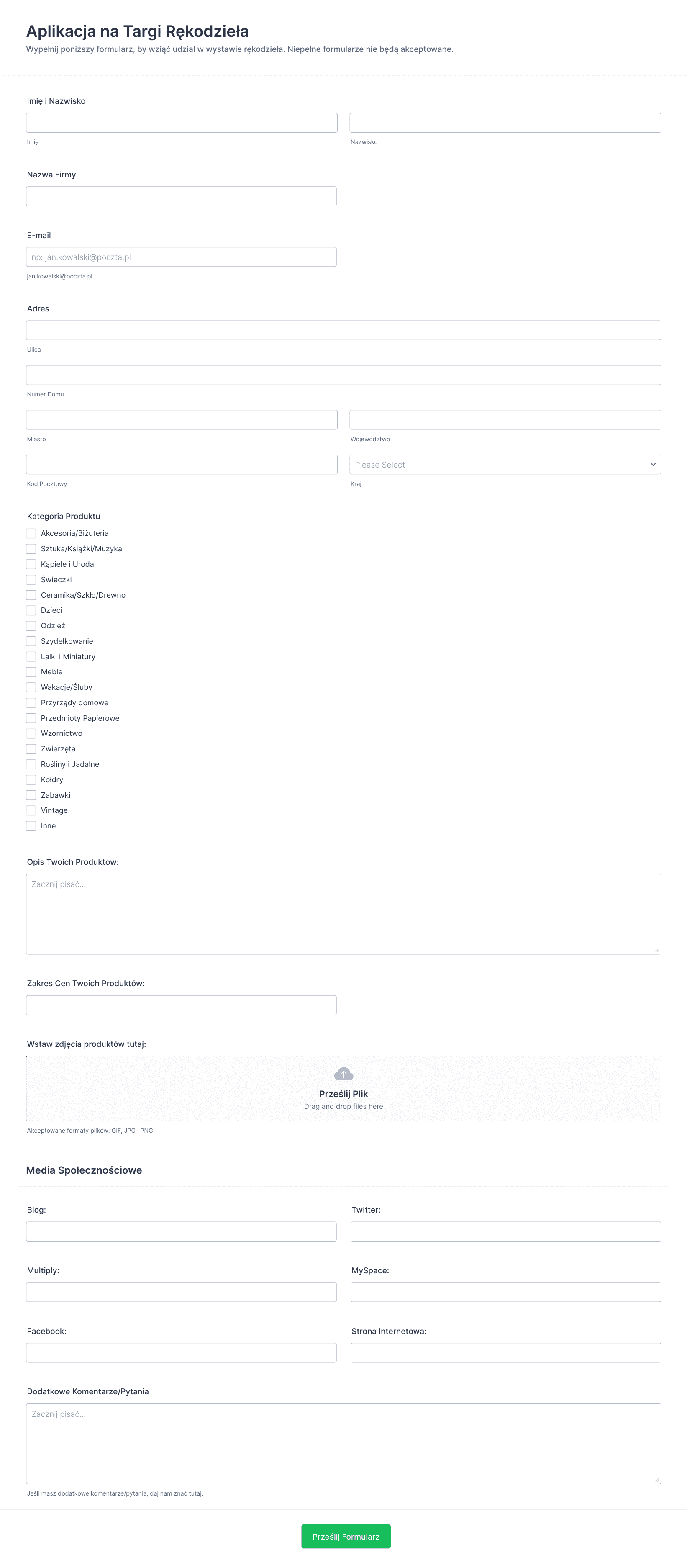
Task: Click the Prześlij Plik upload area
Action: 344,1088
